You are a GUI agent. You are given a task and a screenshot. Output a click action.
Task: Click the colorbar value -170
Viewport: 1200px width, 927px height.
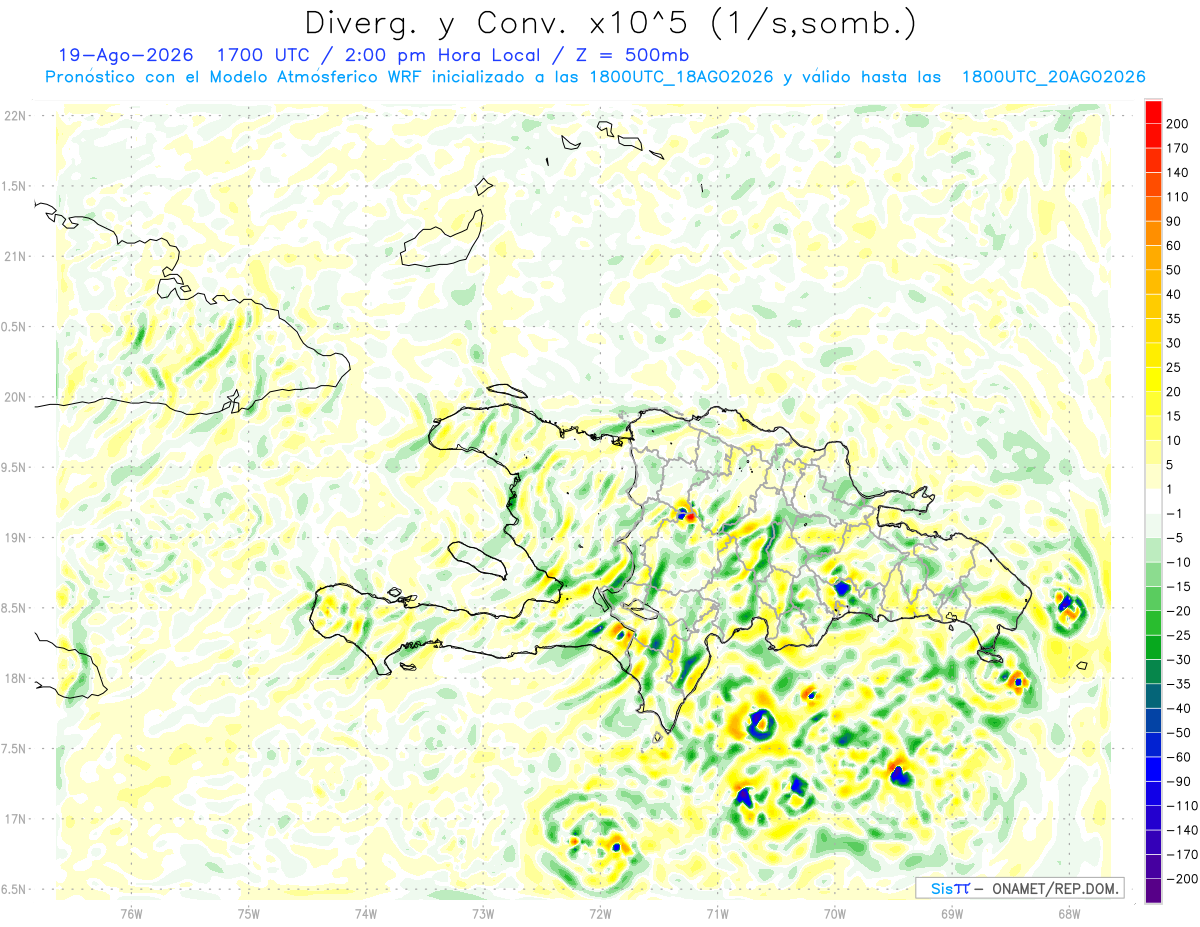tap(1183, 856)
